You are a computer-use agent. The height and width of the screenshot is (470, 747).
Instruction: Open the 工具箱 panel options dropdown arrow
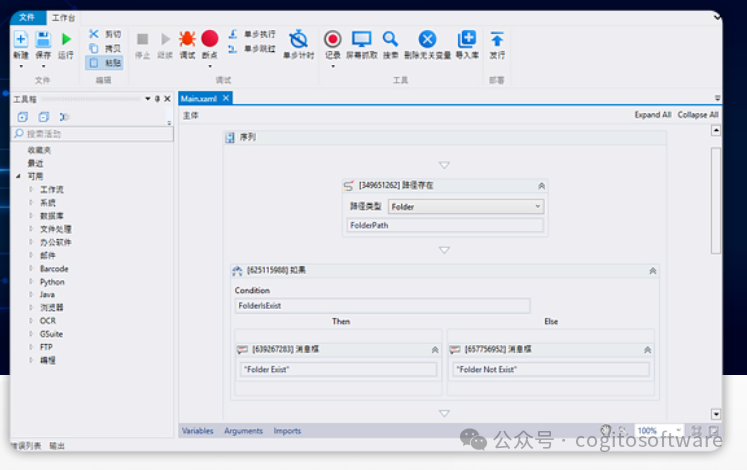(x=148, y=99)
